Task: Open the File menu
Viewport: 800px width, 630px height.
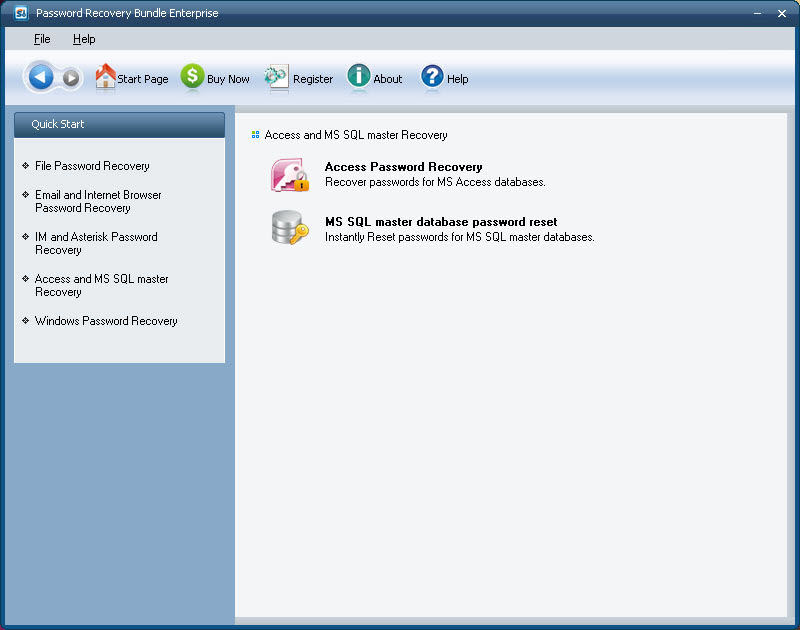Action: [42, 39]
